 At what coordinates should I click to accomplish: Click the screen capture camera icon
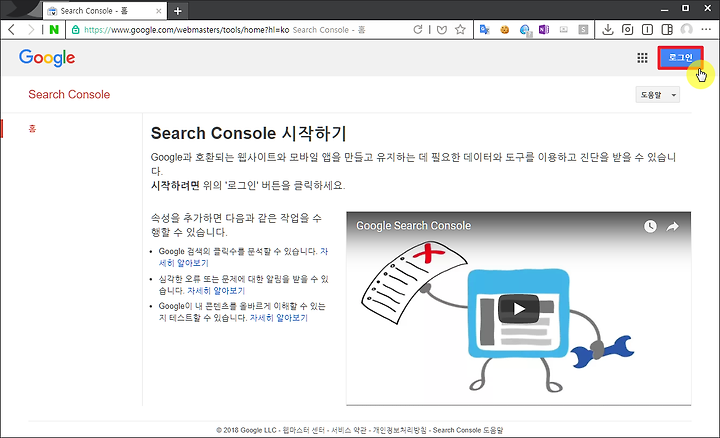[x=627, y=30]
